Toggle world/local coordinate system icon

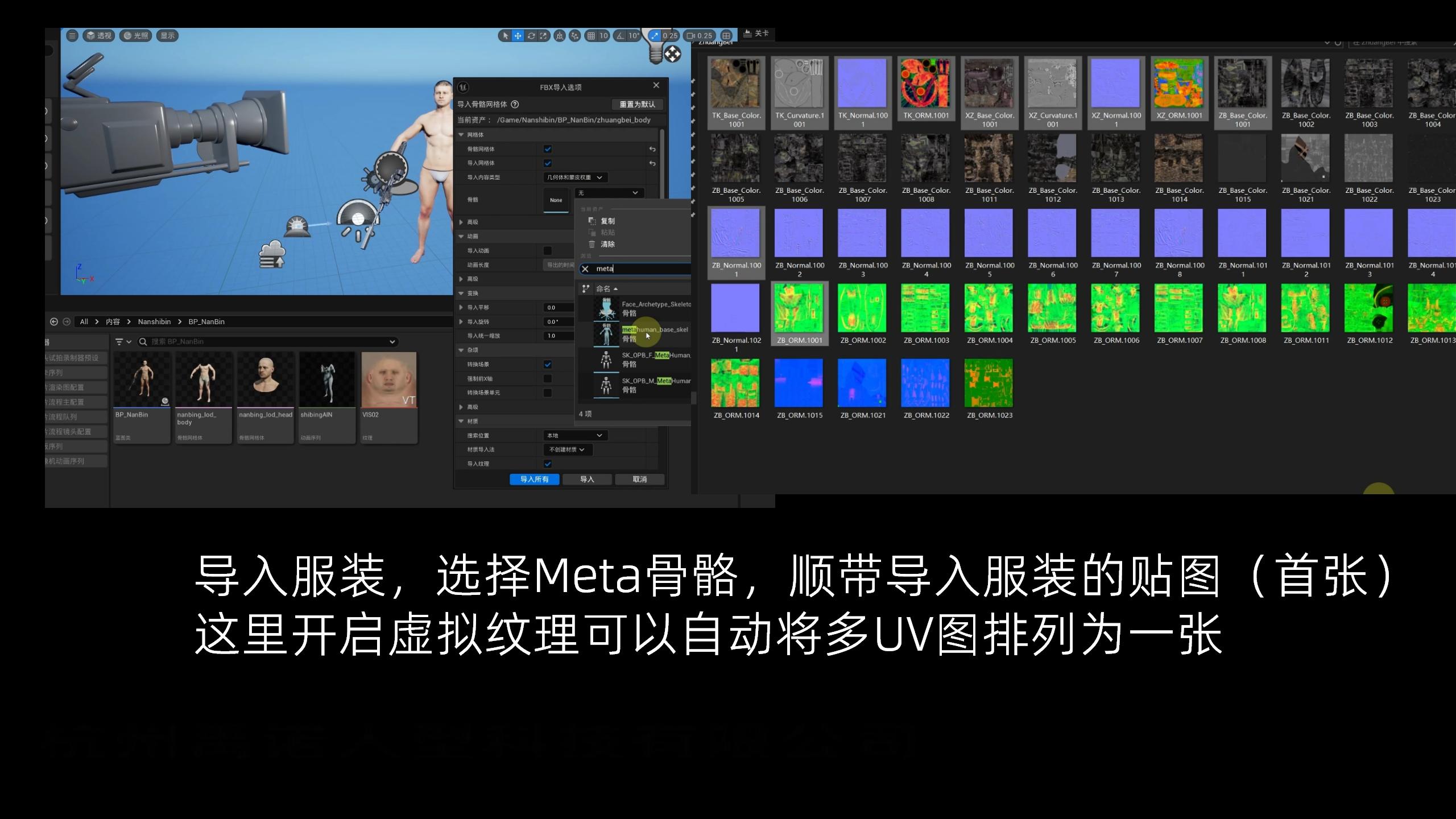560,35
